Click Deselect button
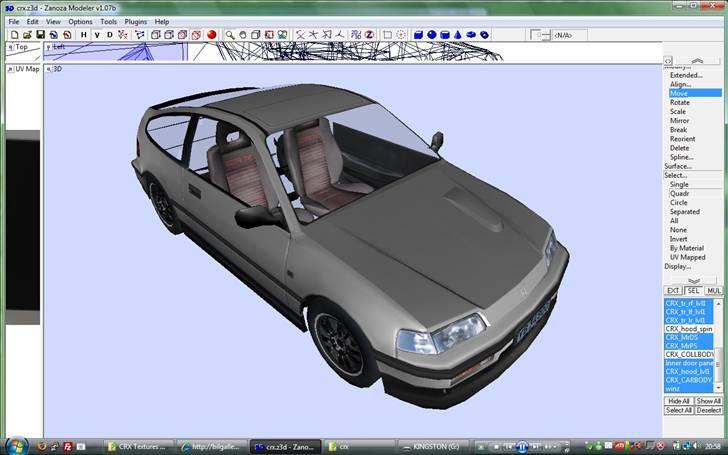The width and height of the screenshot is (728, 455). coord(708,410)
